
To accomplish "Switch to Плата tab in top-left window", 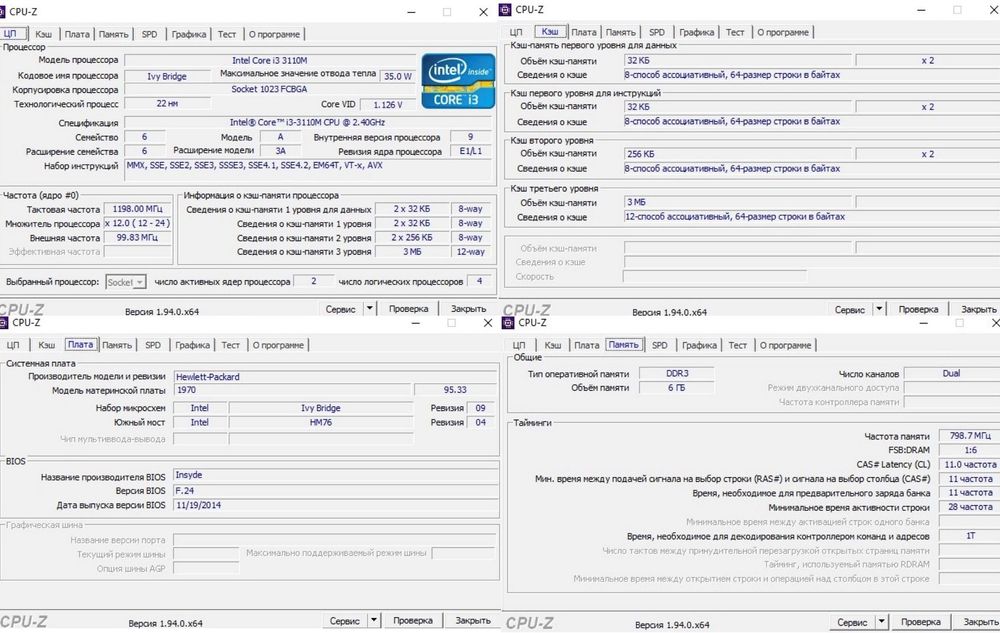I will 77,34.
